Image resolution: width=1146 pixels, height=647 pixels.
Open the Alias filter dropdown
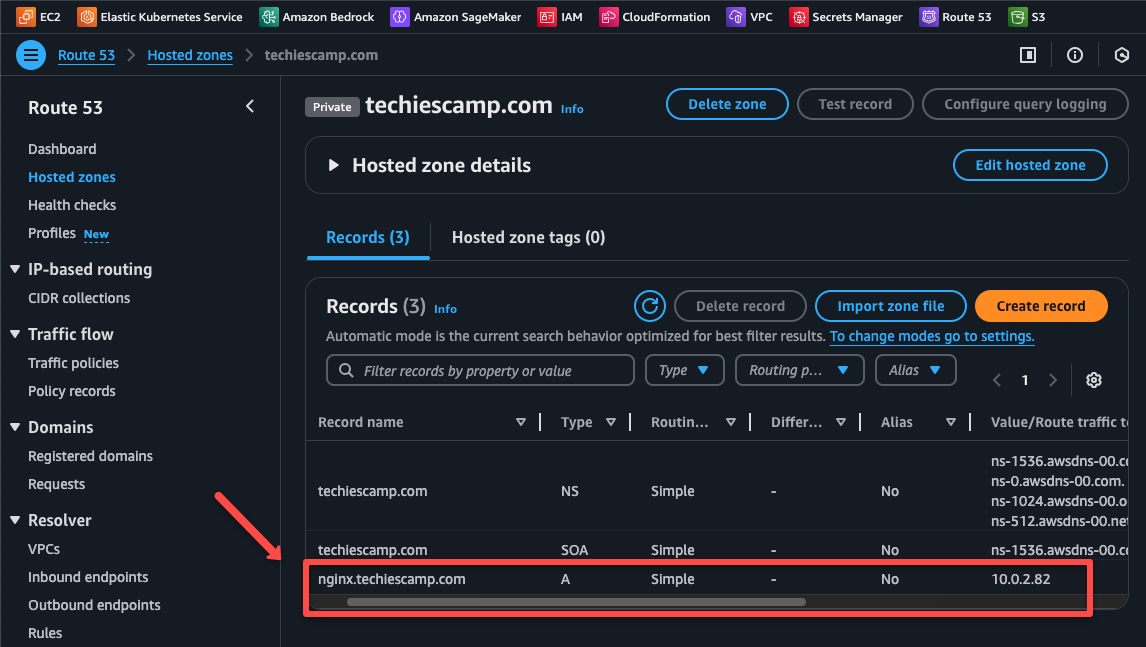point(915,370)
